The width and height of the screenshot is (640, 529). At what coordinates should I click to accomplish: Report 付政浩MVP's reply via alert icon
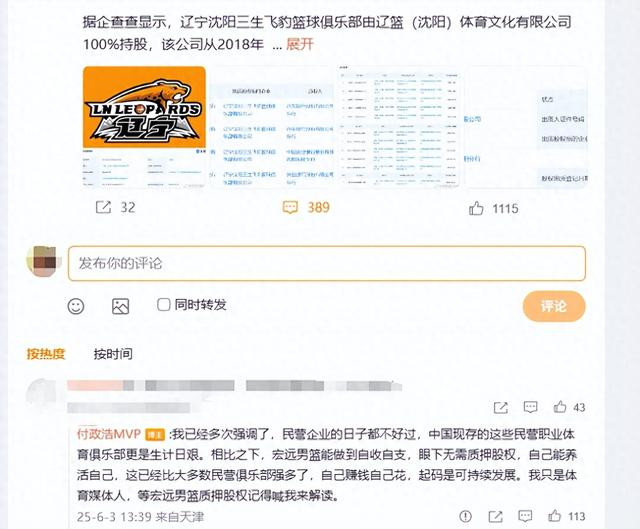465,516
